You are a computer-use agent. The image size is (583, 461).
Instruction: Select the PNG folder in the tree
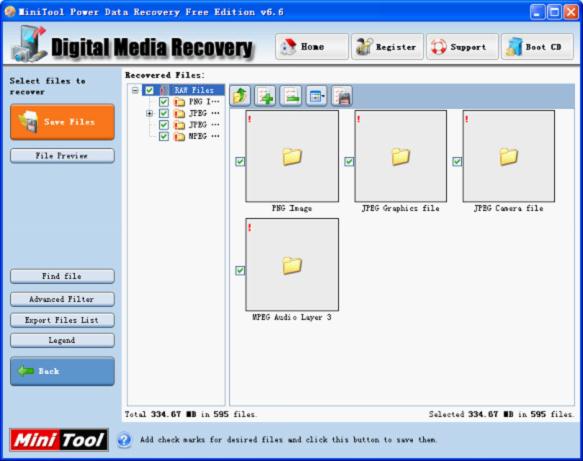(197, 102)
